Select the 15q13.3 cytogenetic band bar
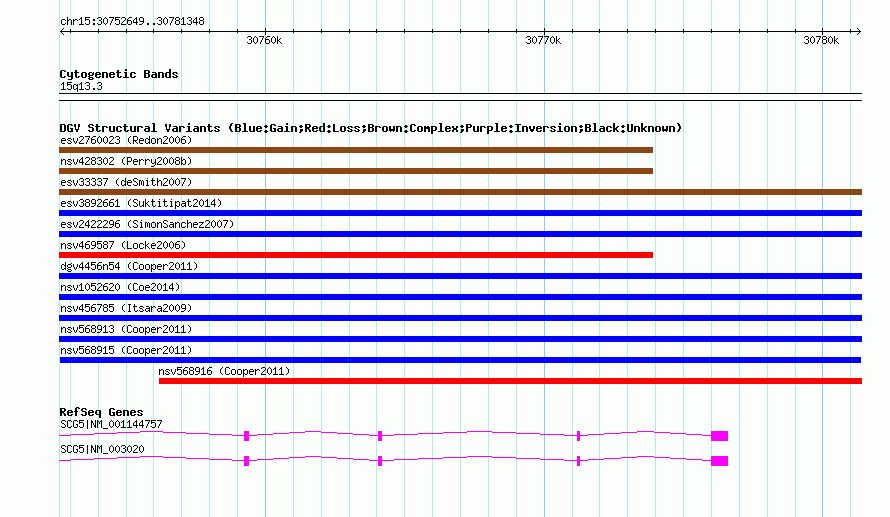This screenshot has width=890, height=517. tap(460, 97)
